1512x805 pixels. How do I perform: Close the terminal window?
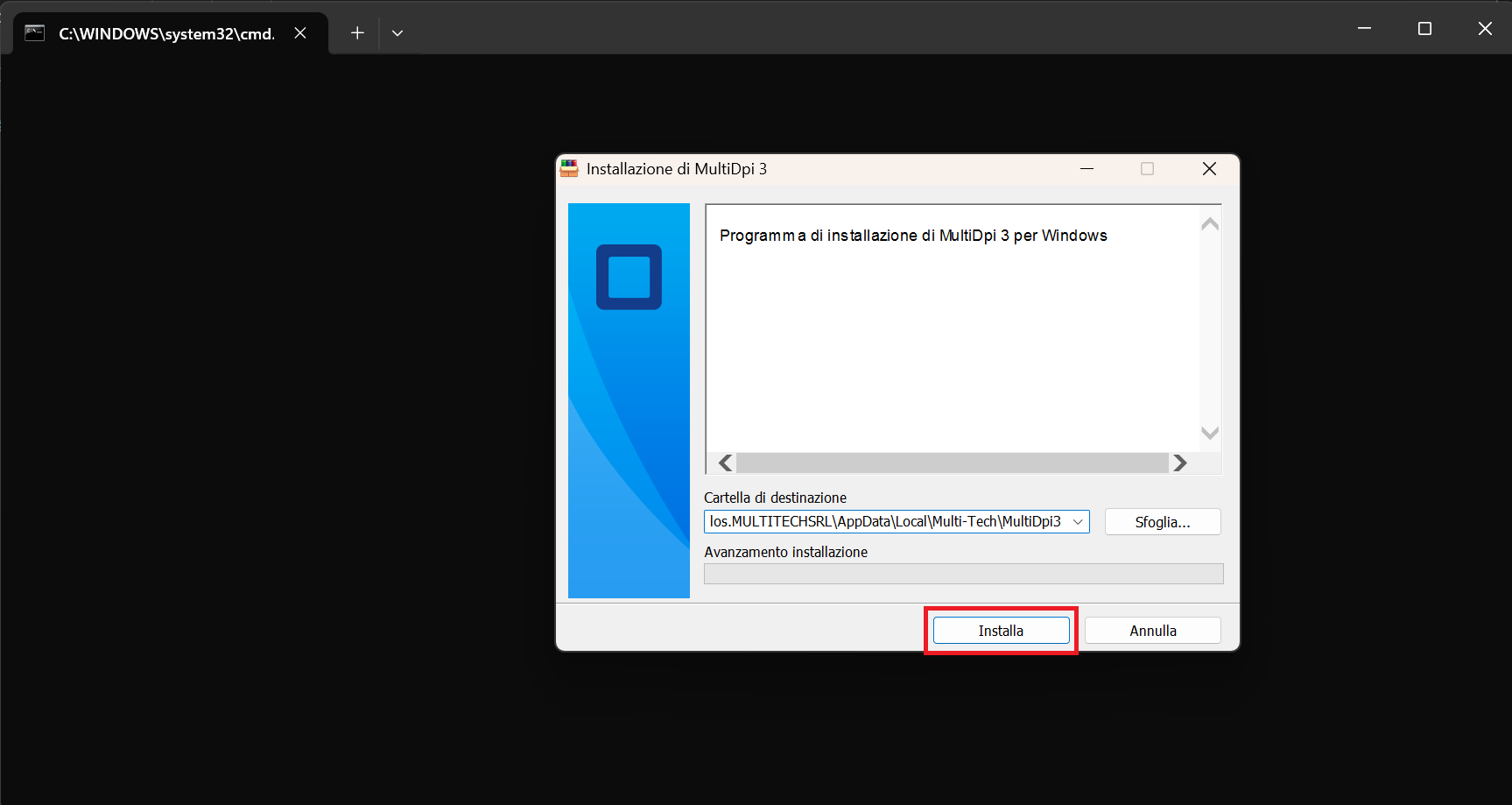pyautogui.click(x=1485, y=28)
